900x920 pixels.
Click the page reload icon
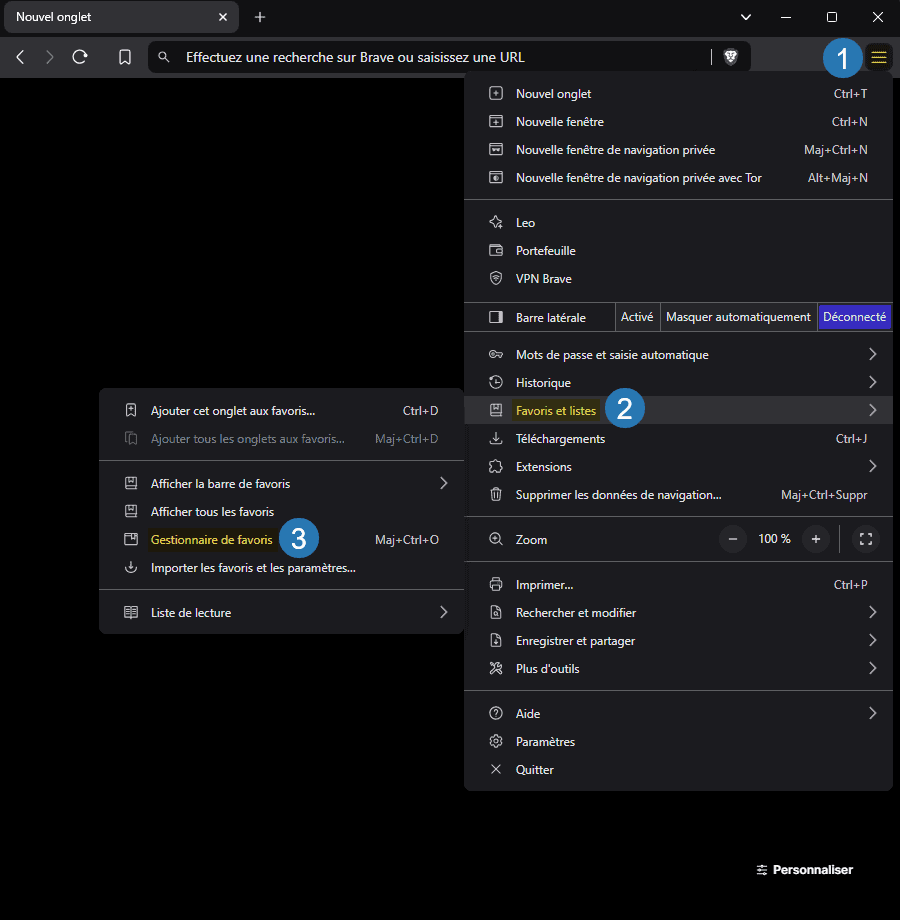(80, 57)
